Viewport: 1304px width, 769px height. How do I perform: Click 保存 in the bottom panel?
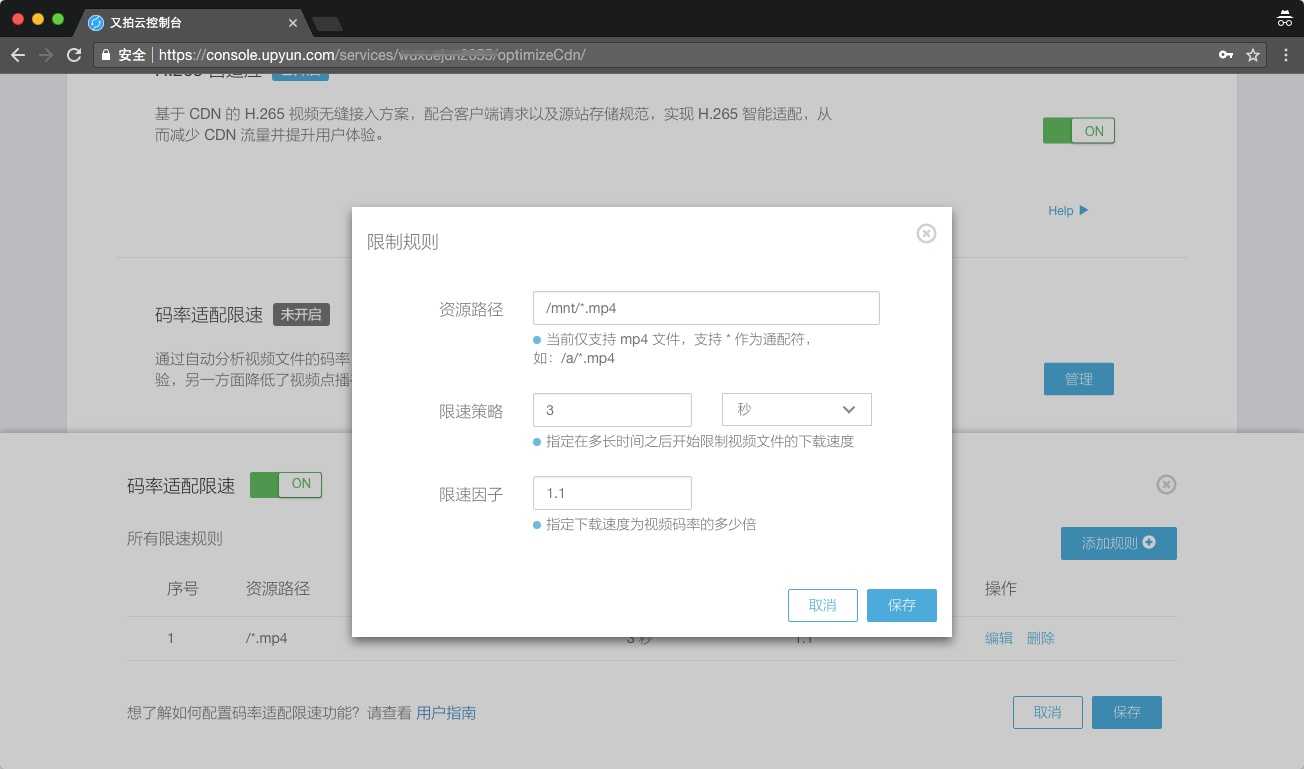pos(1126,712)
